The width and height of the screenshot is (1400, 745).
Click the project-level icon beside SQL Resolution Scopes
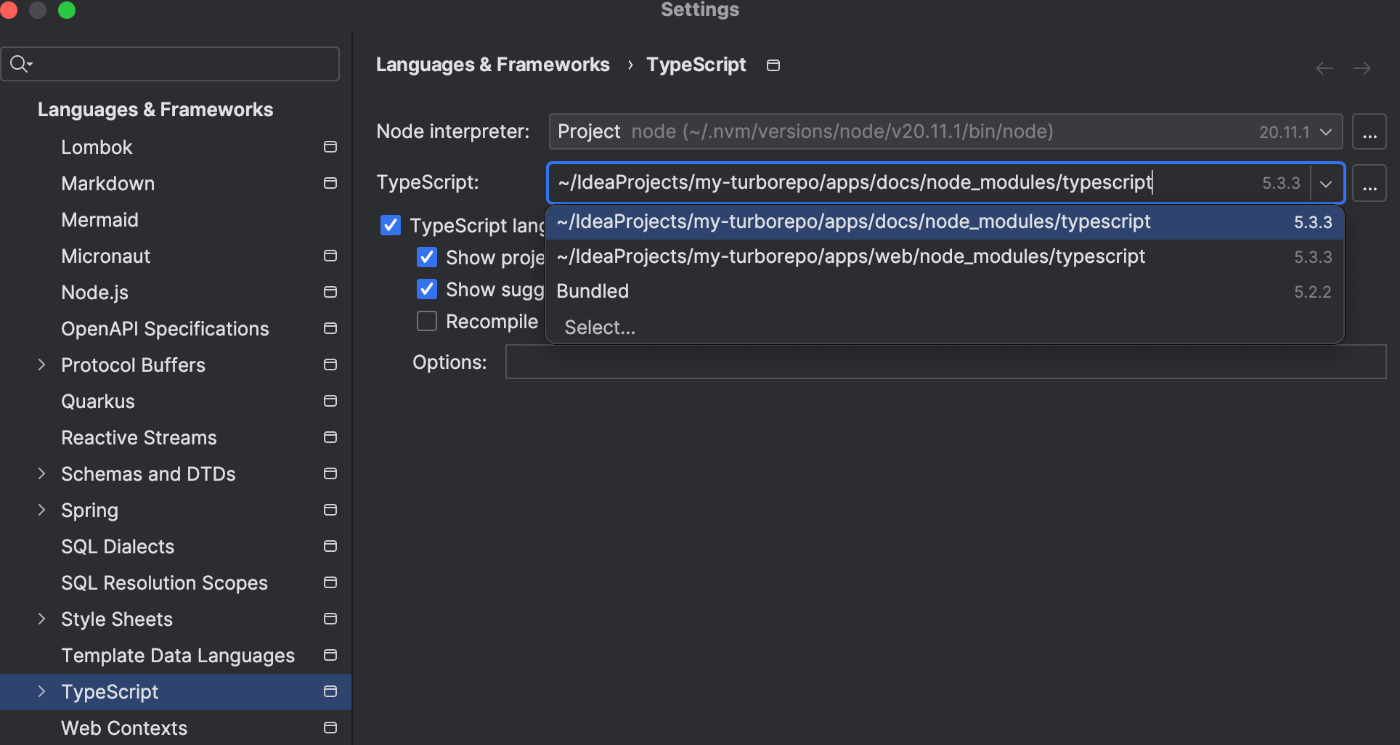[x=330, y=583]
